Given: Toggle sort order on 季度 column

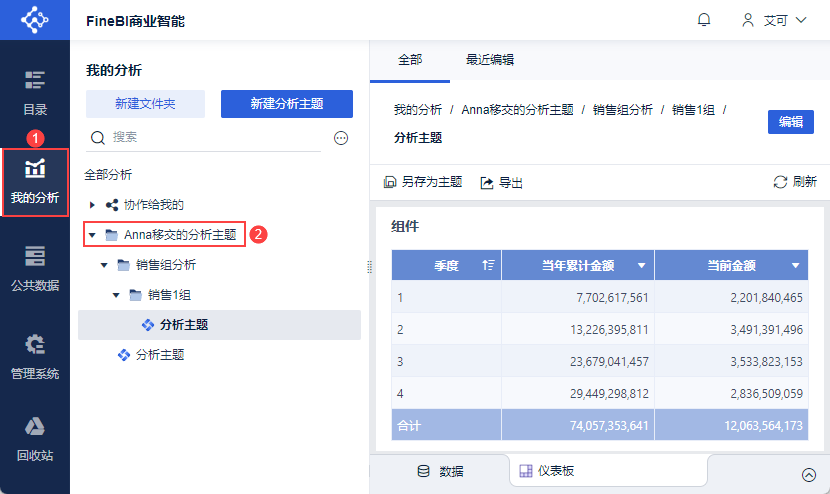Looking at the screenshot, I should [x=488, y=265].
